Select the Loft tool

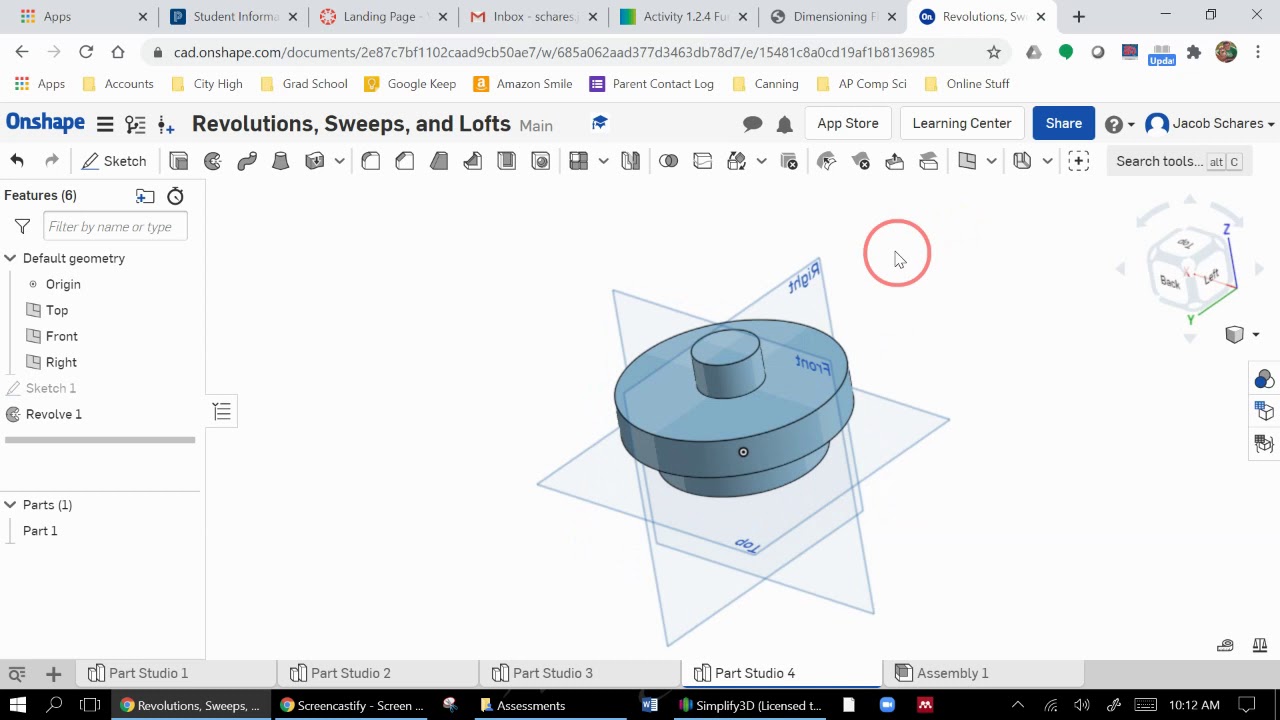click(281, 161)
